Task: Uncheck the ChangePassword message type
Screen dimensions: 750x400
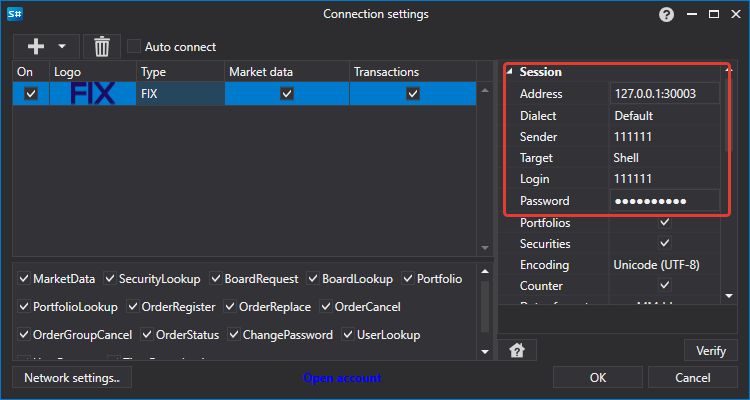Action: [x=233, y=334]
